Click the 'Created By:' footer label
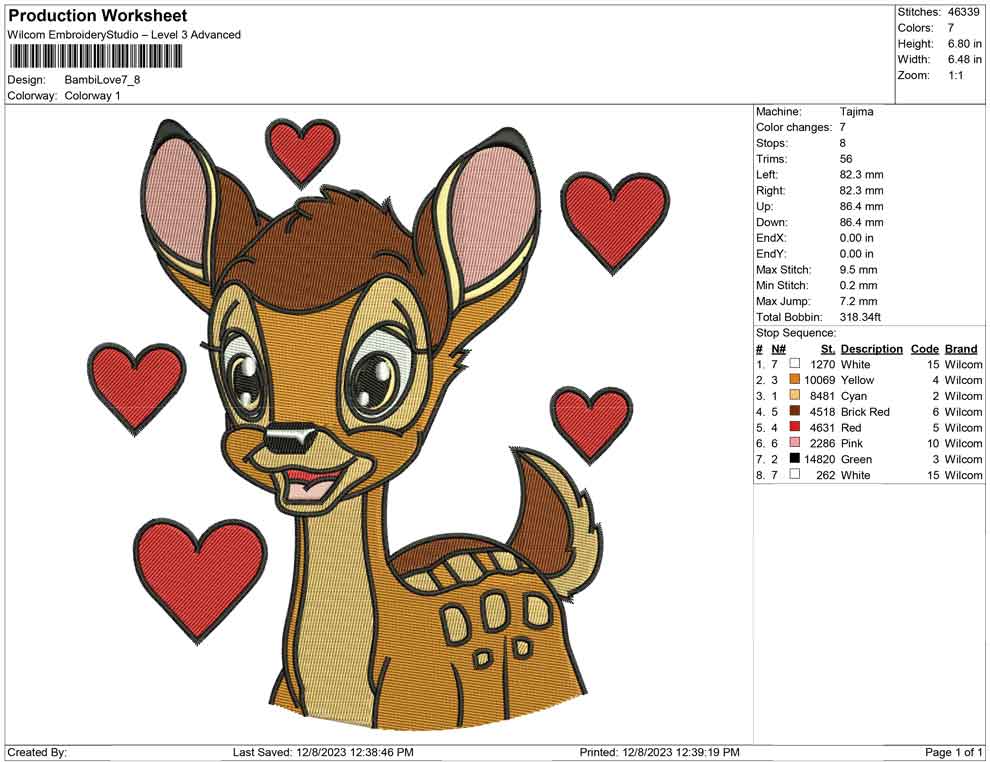 [37, 752]
